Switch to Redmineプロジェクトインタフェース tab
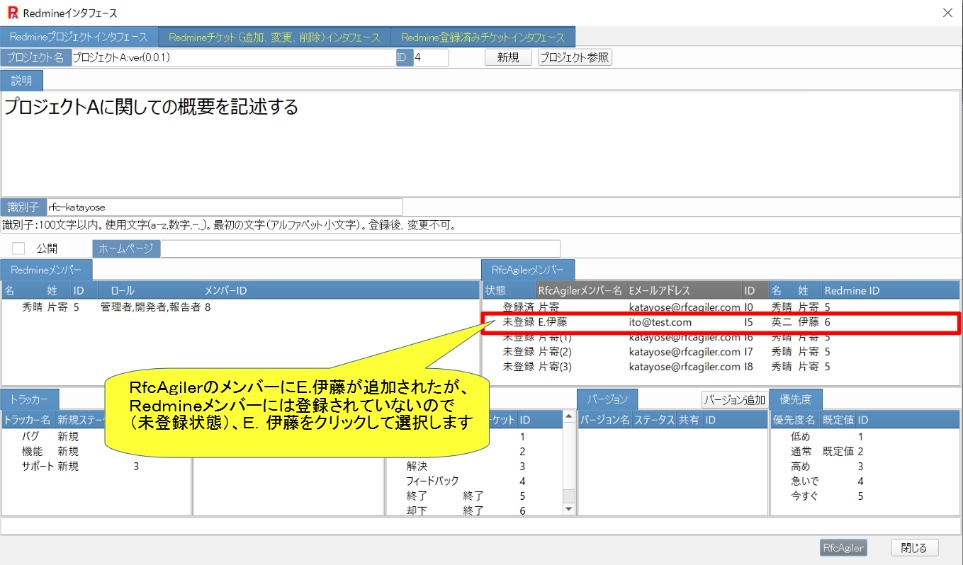Screen dimensions: 963x565 [x=79, y=37]
